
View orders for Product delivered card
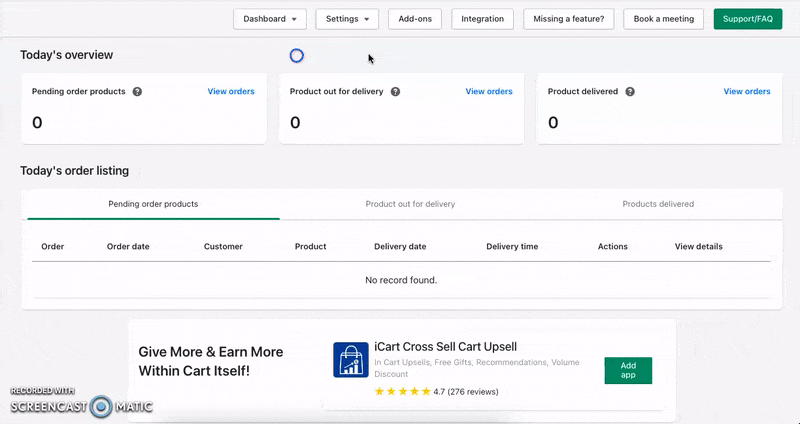click(747, 91)
